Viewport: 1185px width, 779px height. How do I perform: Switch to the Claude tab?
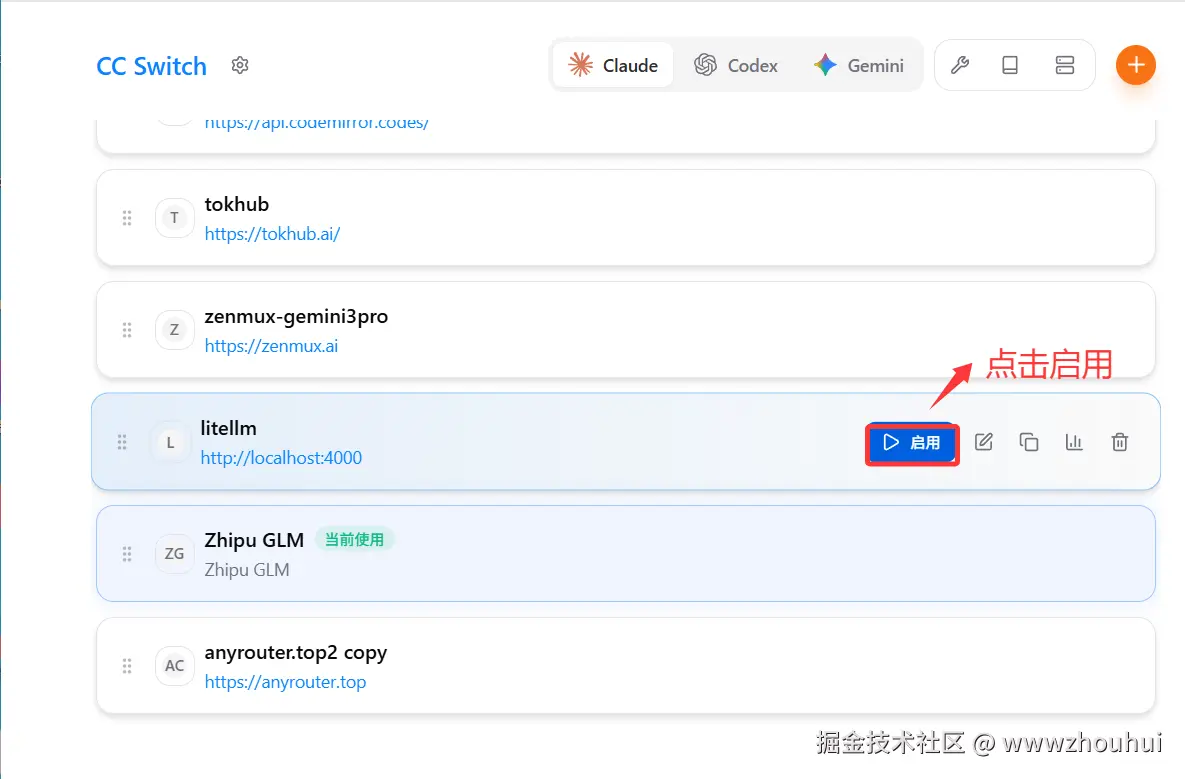pos(613,66)
